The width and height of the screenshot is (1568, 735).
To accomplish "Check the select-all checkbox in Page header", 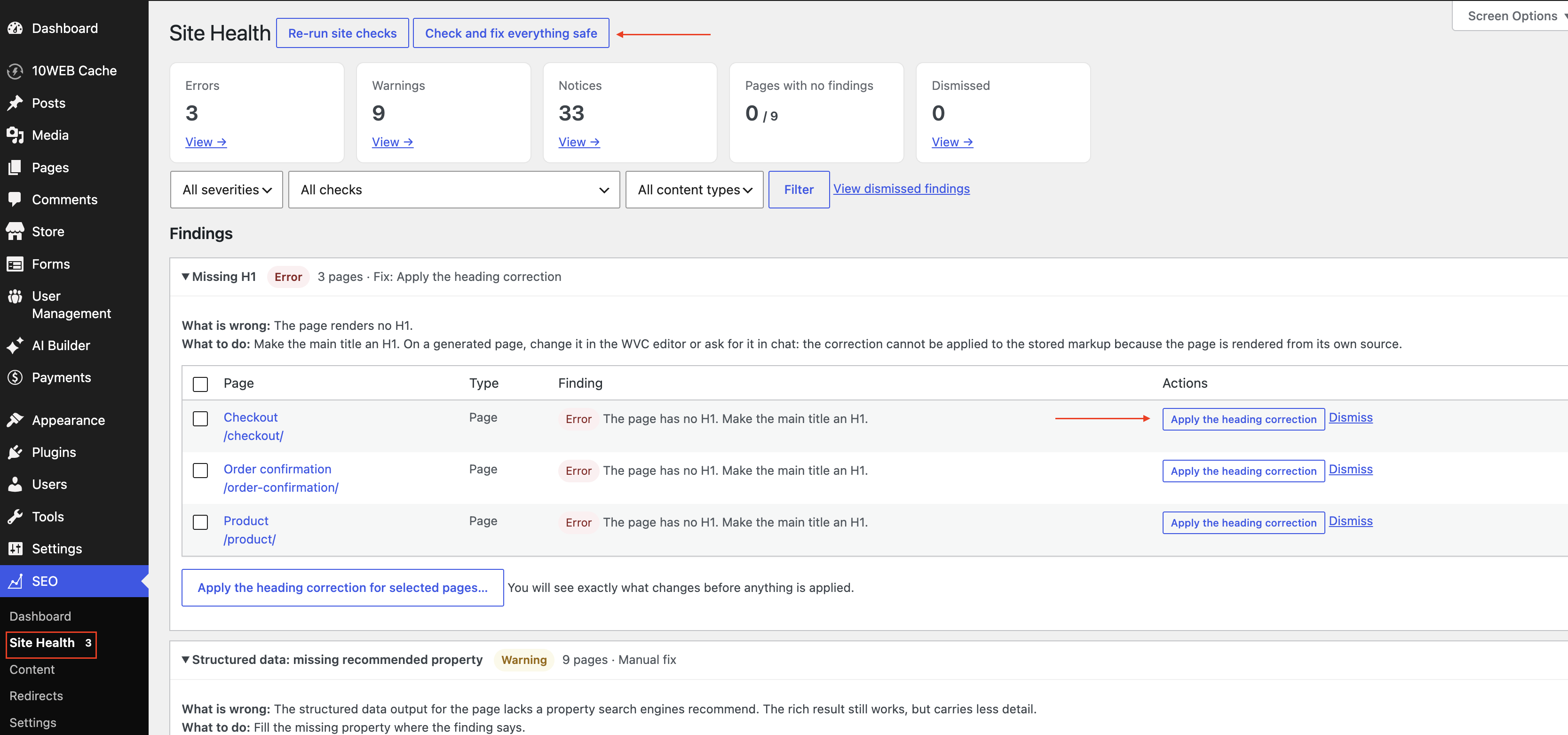I will point(200,384).
